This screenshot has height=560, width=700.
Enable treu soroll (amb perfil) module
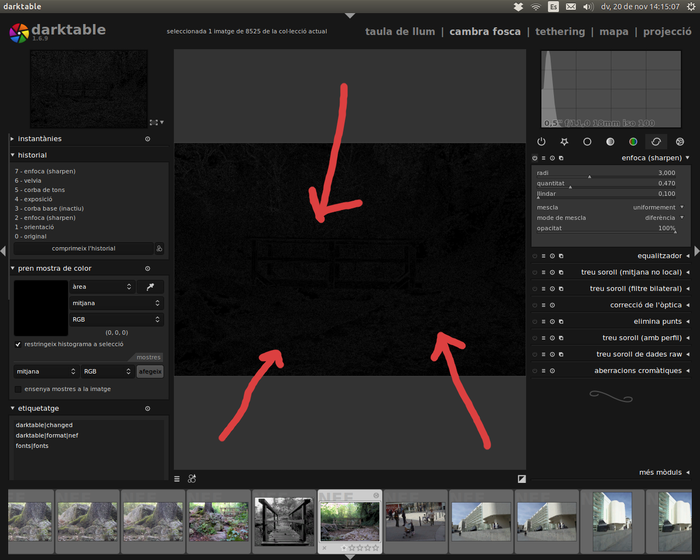[535, 338]
